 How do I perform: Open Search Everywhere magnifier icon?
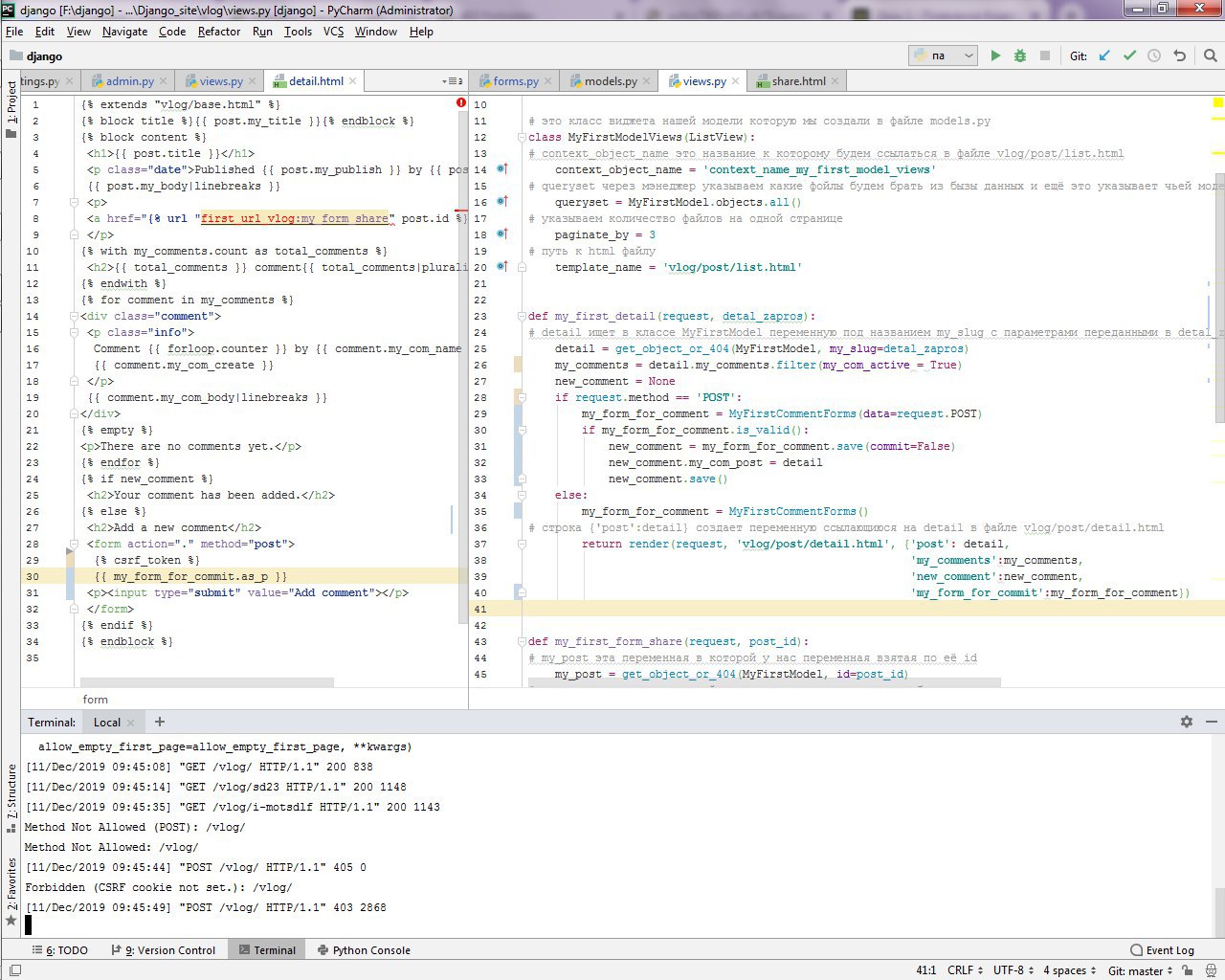(x=1210, y=56)
